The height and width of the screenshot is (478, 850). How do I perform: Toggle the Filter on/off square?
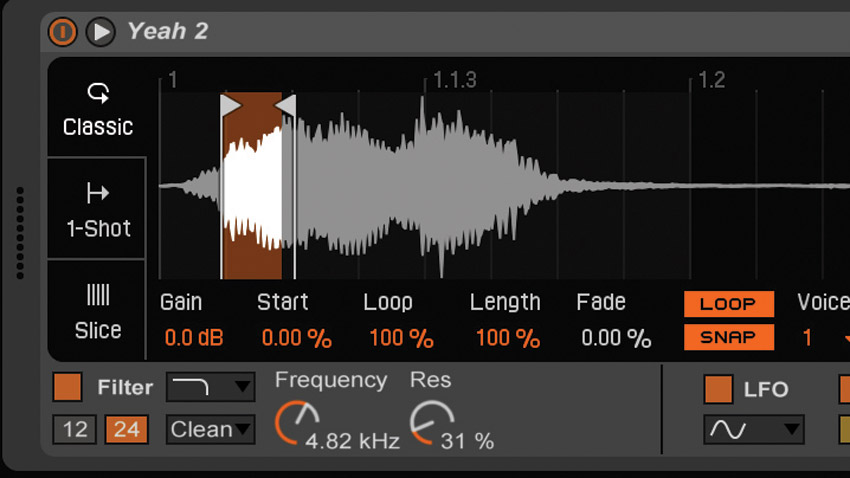pyautogui.click(x=67, y=387)
